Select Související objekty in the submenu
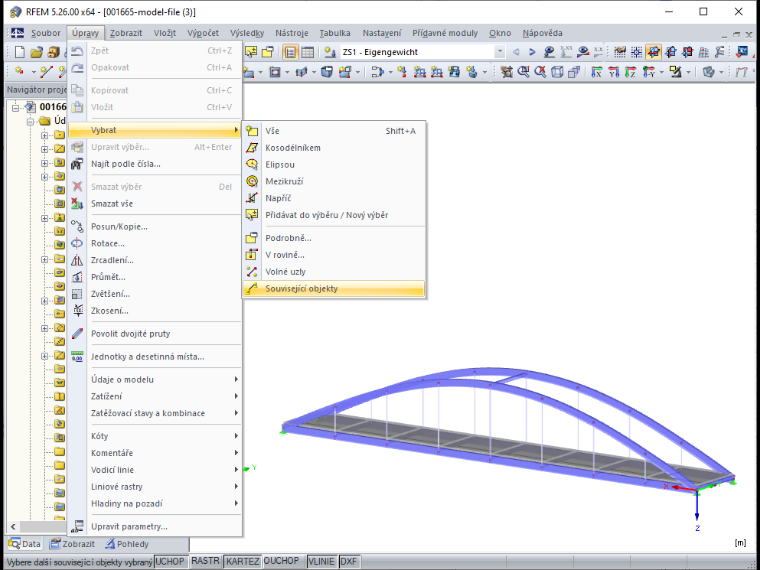Viewport: 760px width, 570px height. click(x=334, y=288)
